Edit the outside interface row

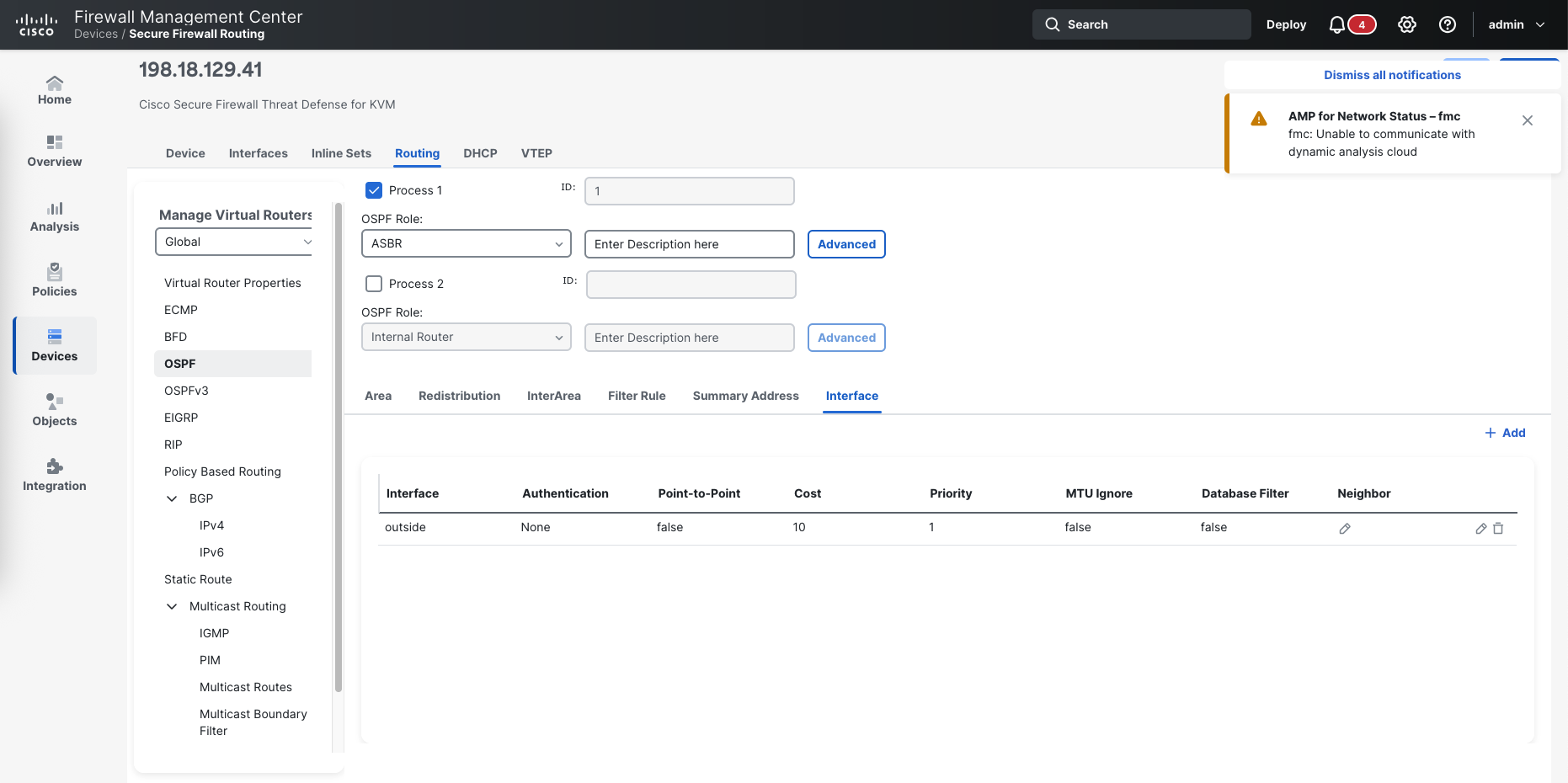[x=1480, y=529]
